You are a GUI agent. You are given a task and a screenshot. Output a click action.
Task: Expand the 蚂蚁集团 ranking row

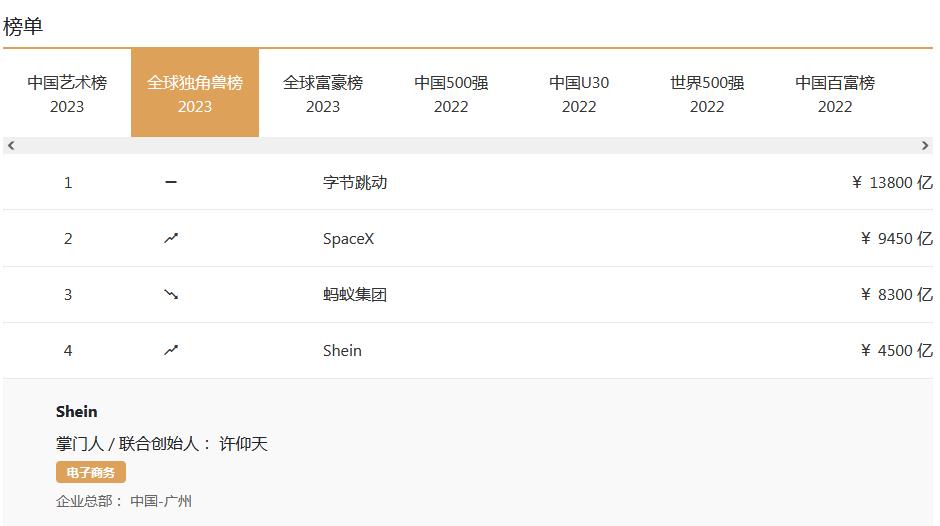[x=355, y=294]
